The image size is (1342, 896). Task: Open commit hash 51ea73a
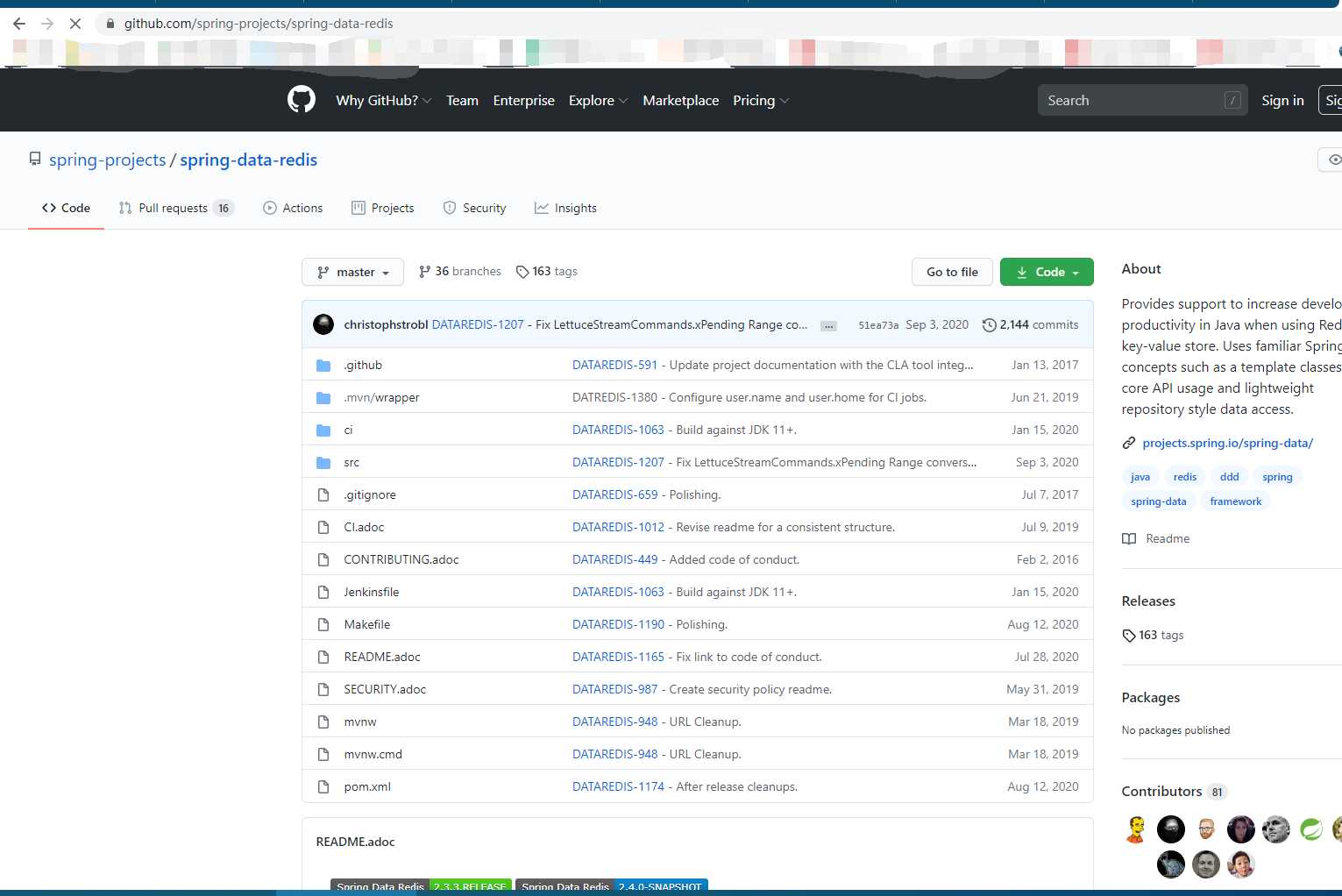[x=878, y=325]
